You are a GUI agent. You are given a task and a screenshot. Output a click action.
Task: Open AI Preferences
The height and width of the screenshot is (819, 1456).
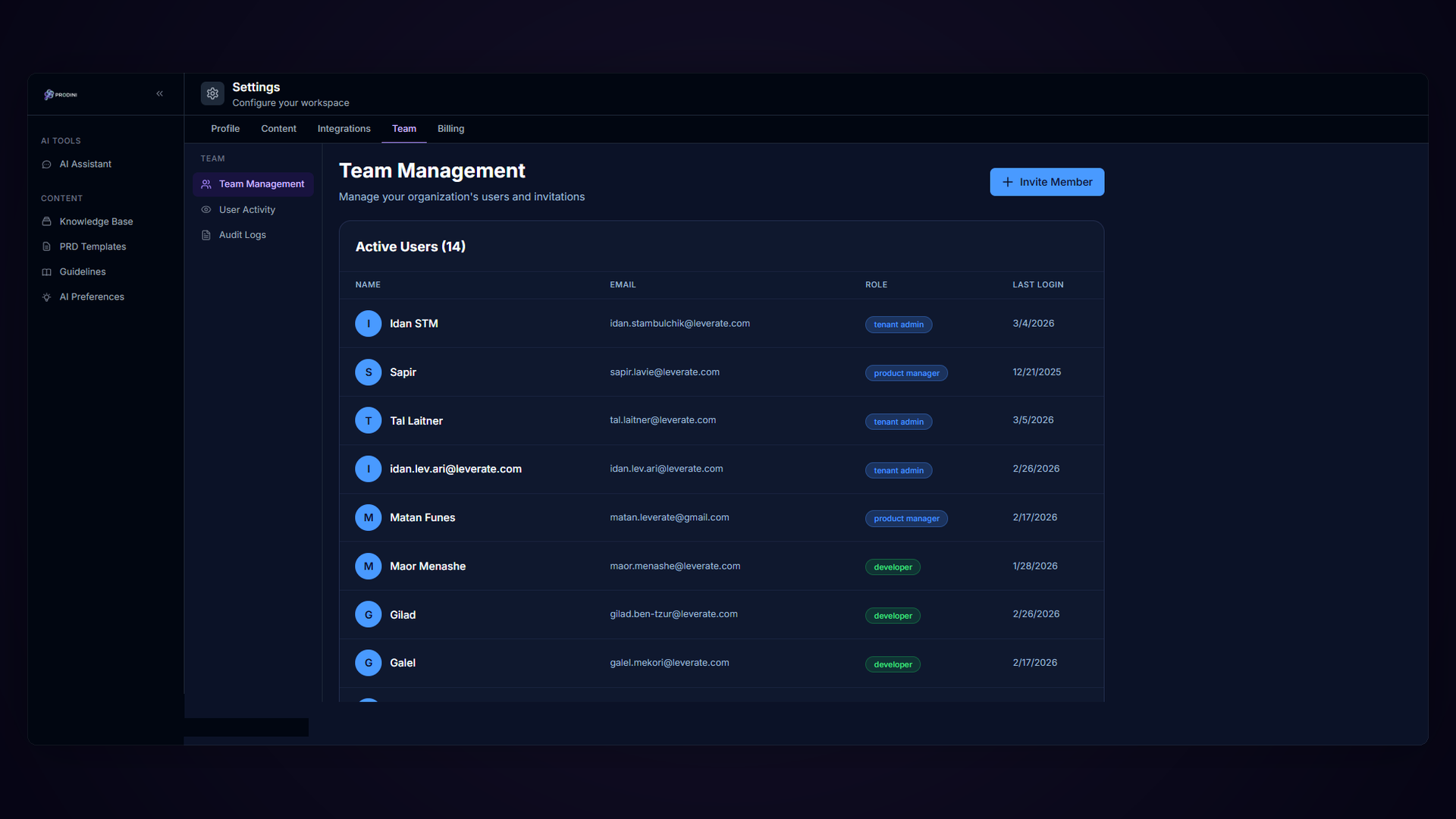(91, 297)
